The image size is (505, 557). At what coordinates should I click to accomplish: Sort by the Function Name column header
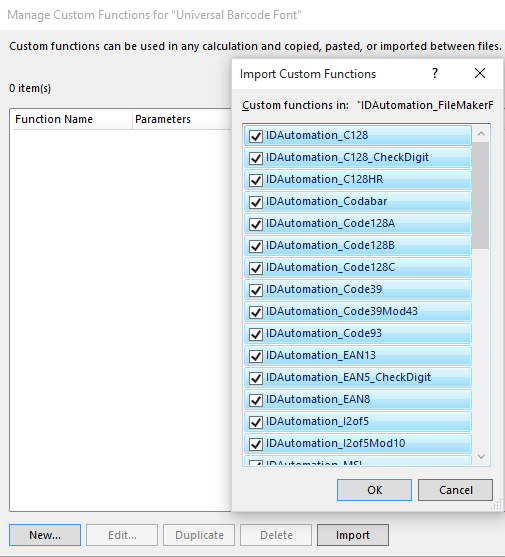coord(72,119)
